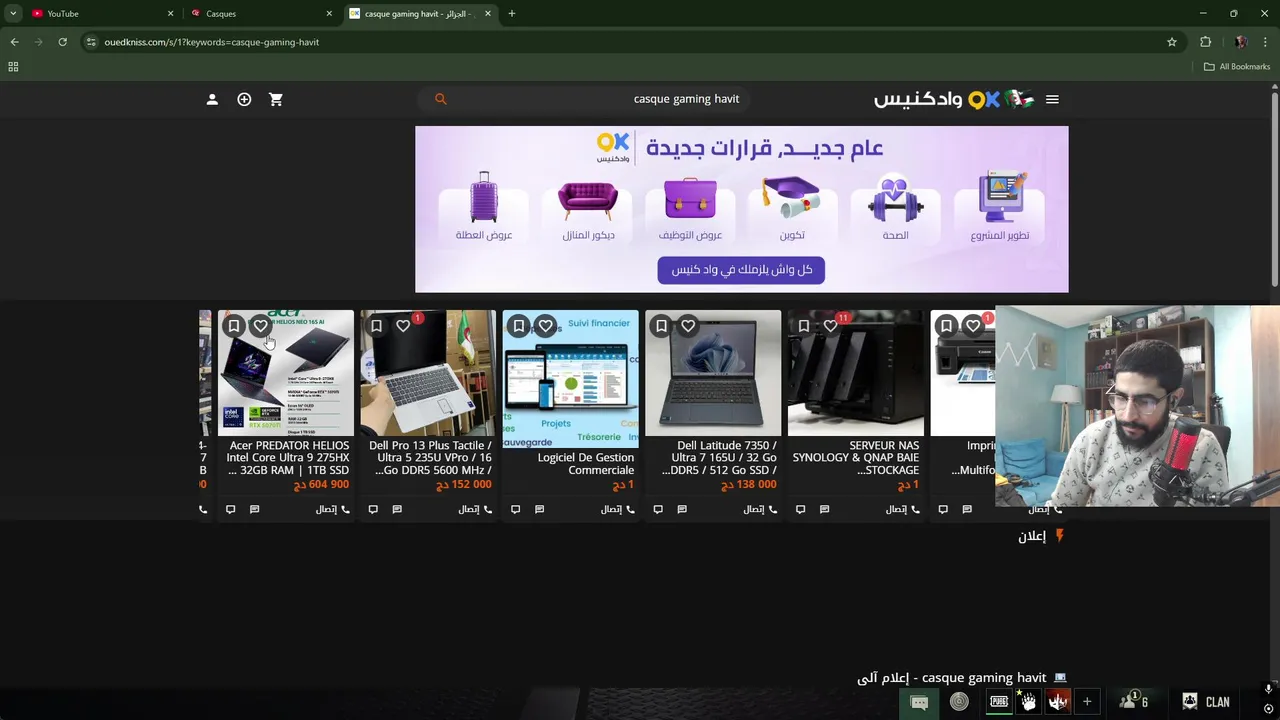Open the عروض العطلة suitcase category
1280x720 pixels.
tap(484, 206)
